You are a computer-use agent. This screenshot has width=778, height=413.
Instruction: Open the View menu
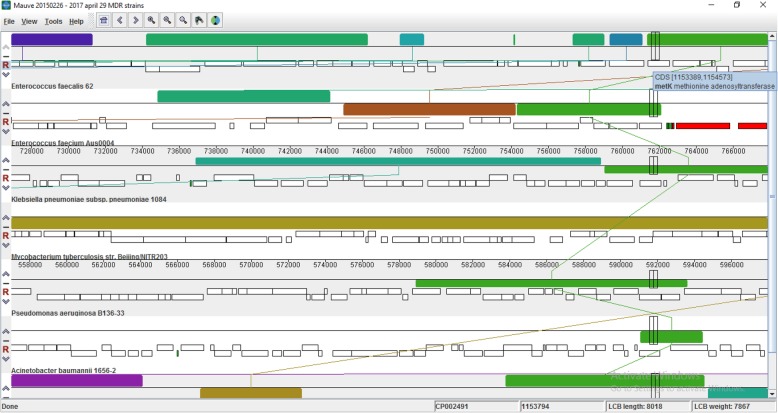pos(29,21)
